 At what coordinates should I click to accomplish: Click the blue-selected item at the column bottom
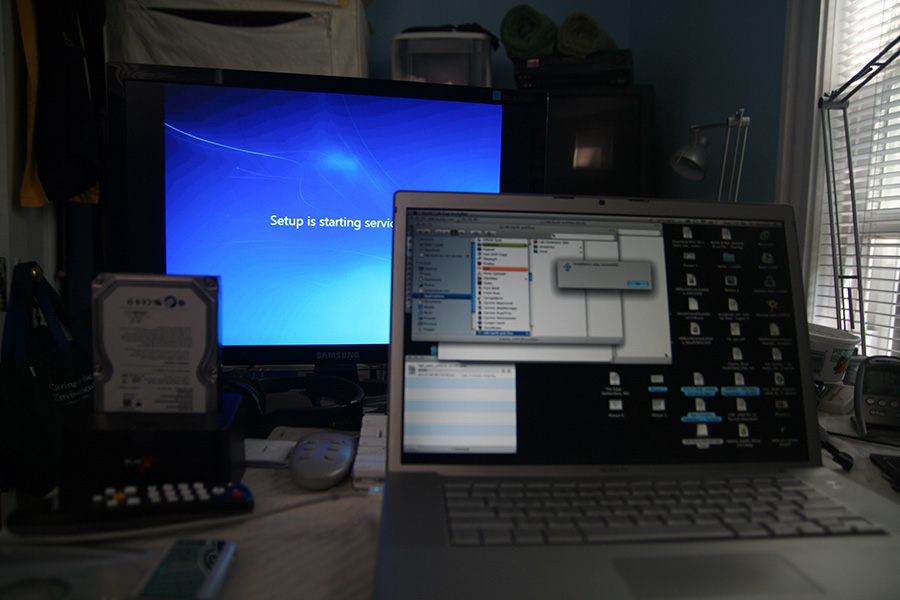(x=500, y=332)
